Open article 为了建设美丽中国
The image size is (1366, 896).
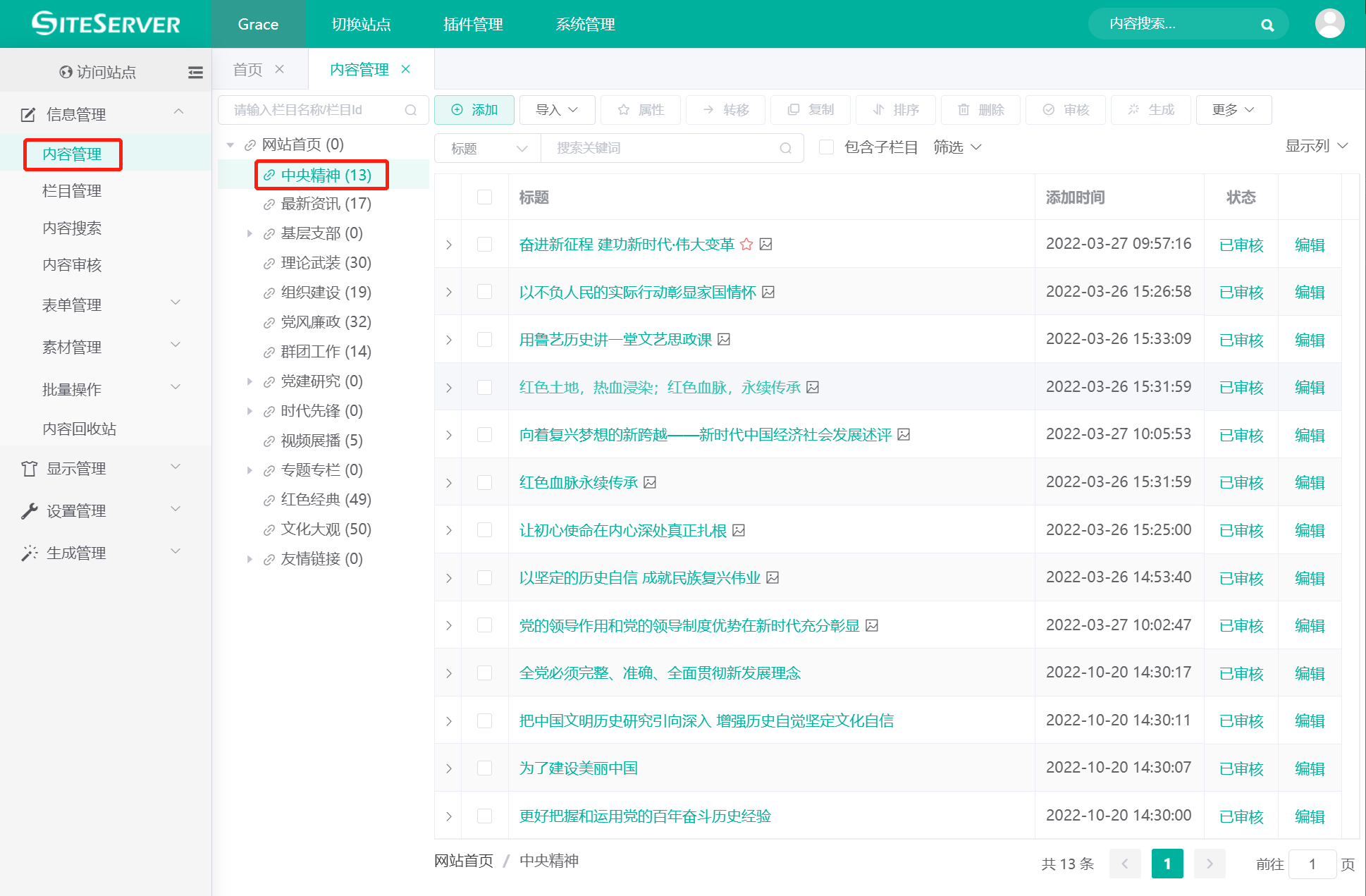(x=577, y=768)
